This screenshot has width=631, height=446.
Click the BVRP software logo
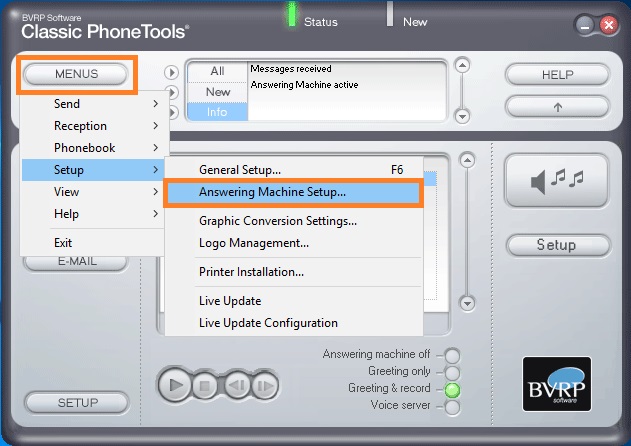coord(557,384)
